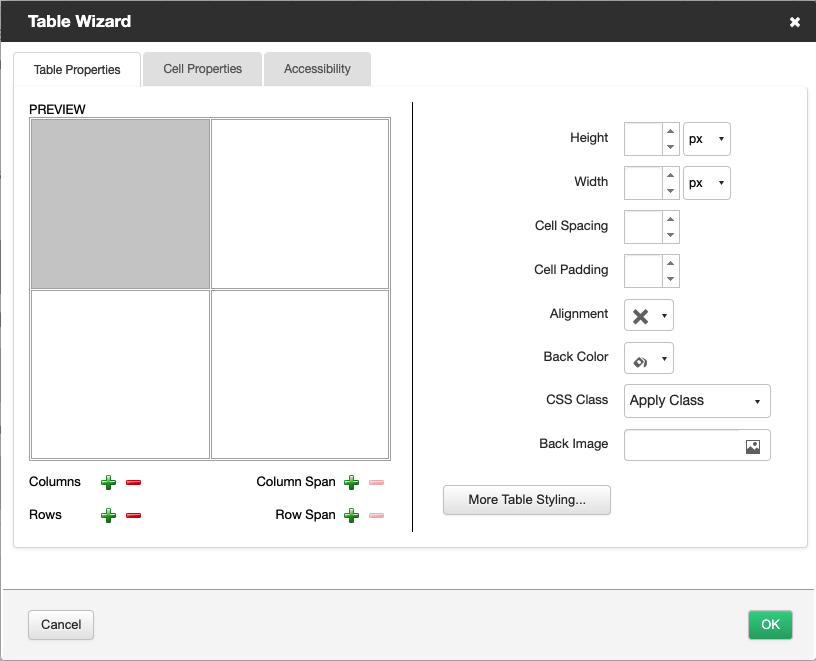Decrease Row Span with the minus icon
The height and width of the screenshot is (661, 816).
click(377, 515)
